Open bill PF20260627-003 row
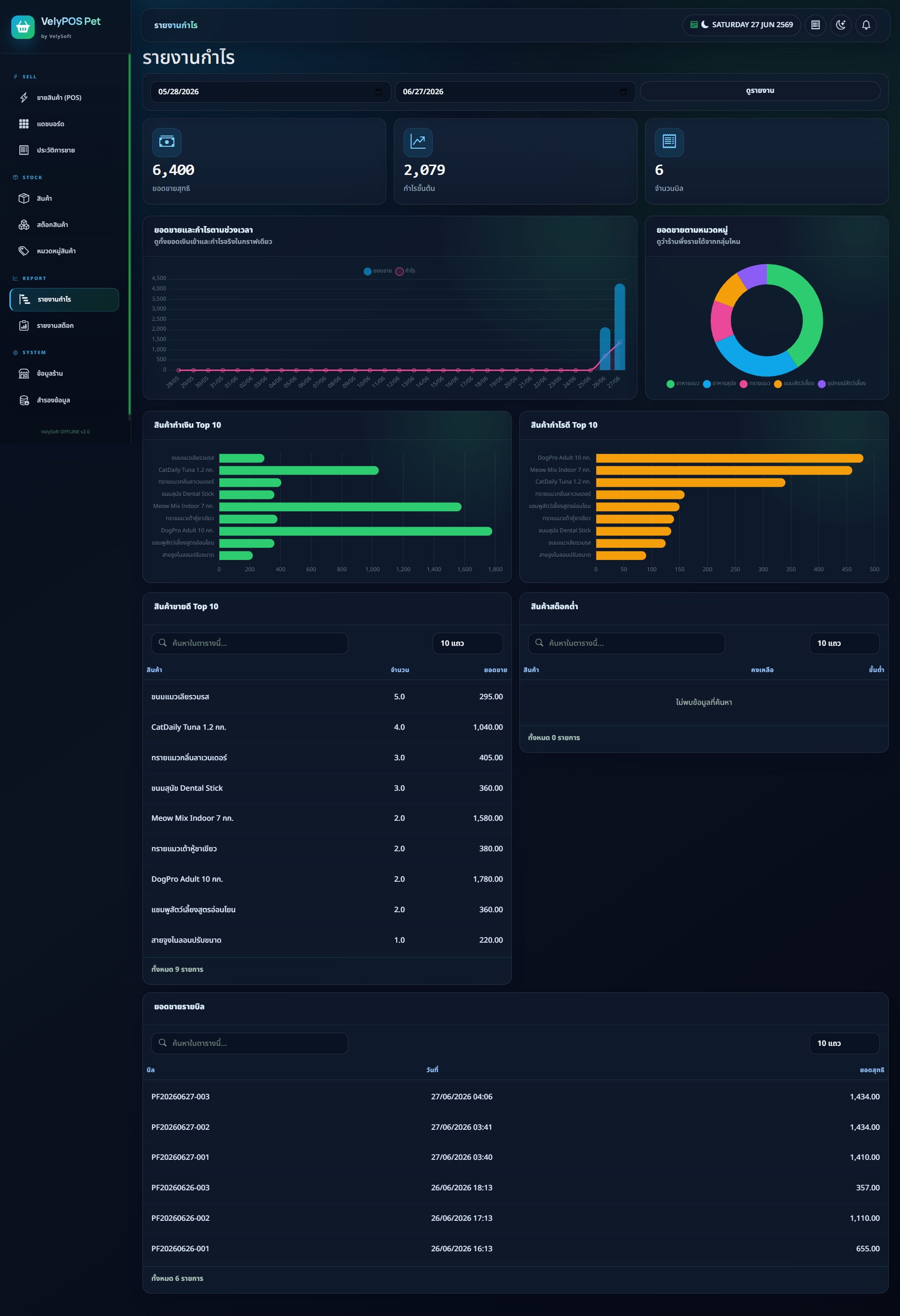The image size is (900, 1316). [515, 1097]
